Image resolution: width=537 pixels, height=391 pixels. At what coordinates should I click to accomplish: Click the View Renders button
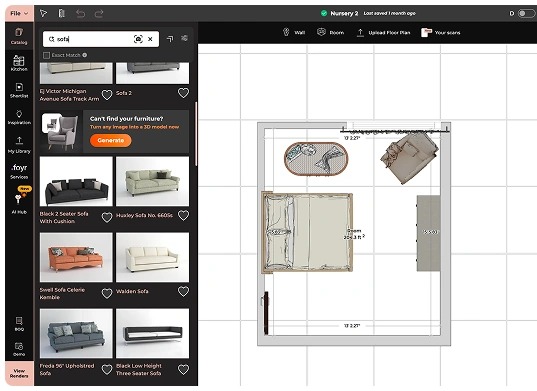19,373
